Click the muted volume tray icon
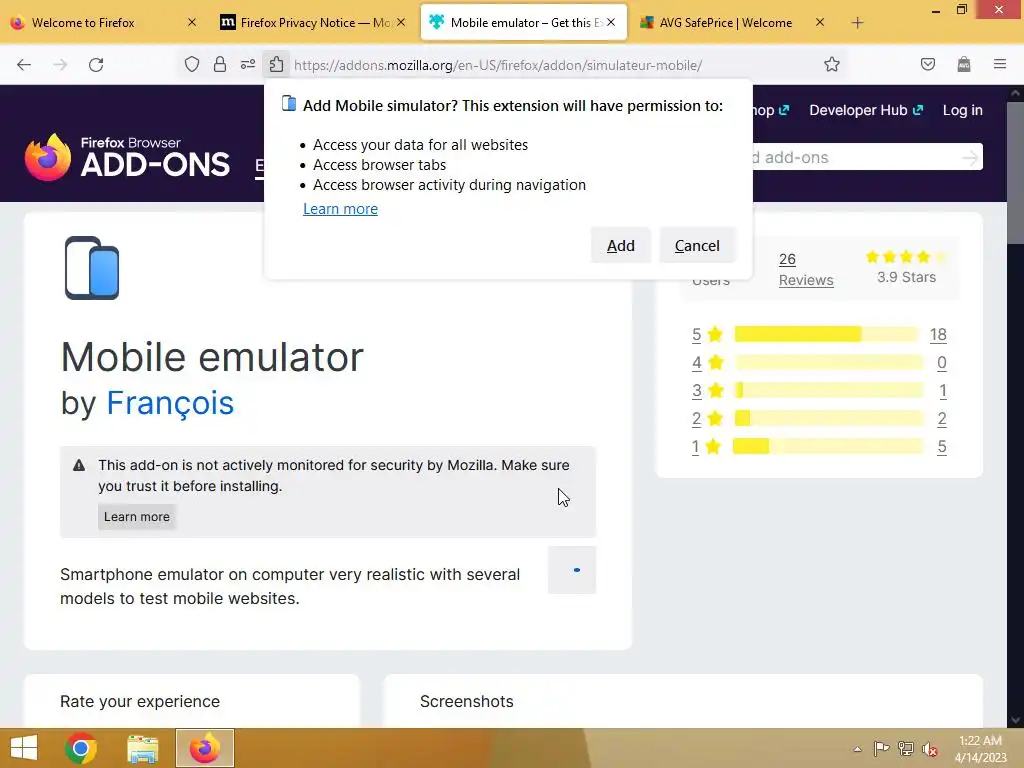 tap(930, 749)
